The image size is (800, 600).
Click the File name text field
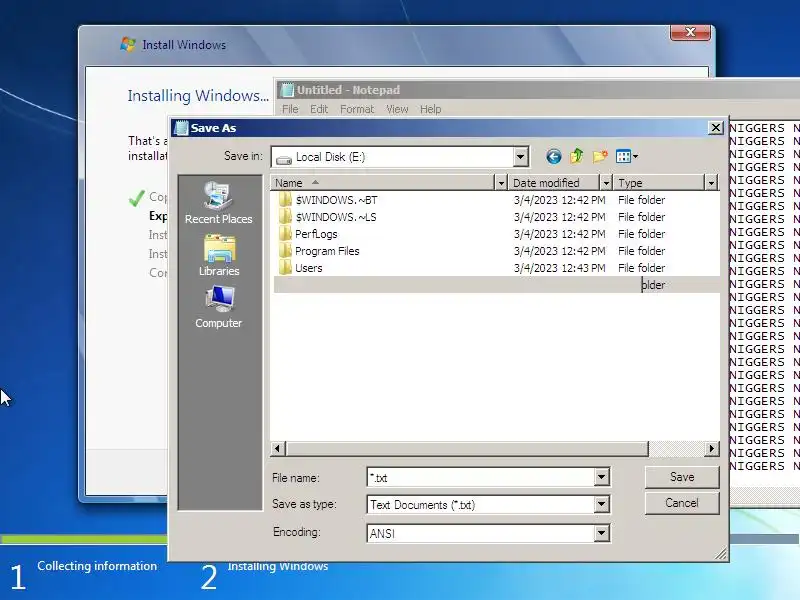(x=481, y=478)
